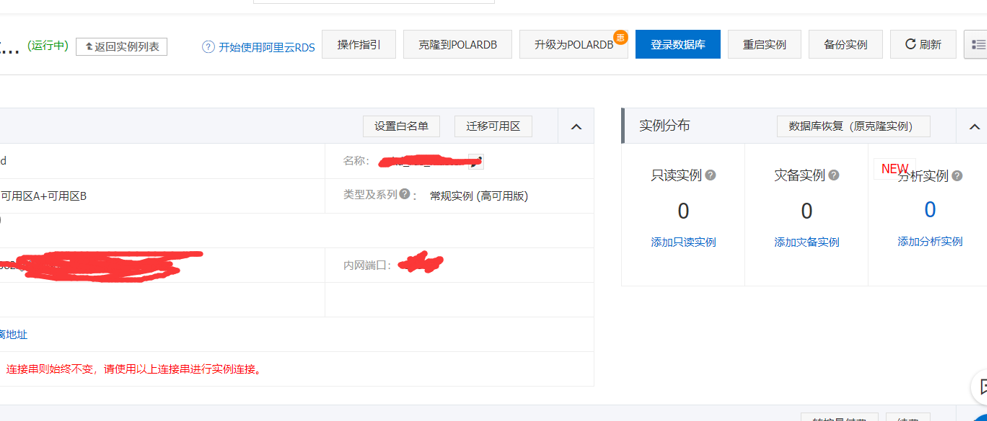Refresh the page with 刷新 button
The height and width of the screenshot is (421, 987).
coord(923,45)
